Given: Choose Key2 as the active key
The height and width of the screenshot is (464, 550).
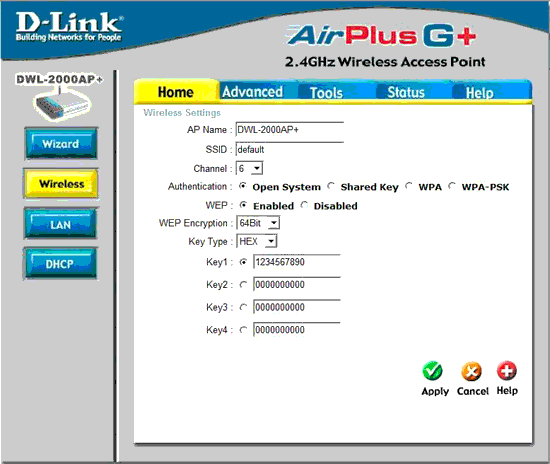Looking at the screenshot, I should tap(243, 285).
